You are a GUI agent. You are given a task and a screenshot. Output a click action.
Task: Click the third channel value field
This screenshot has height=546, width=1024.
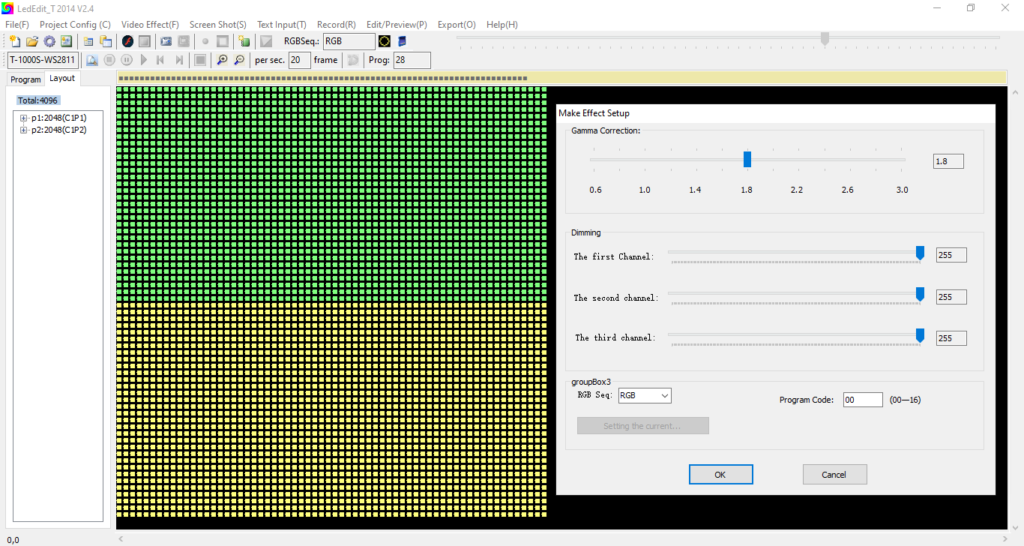pos(951,338)
